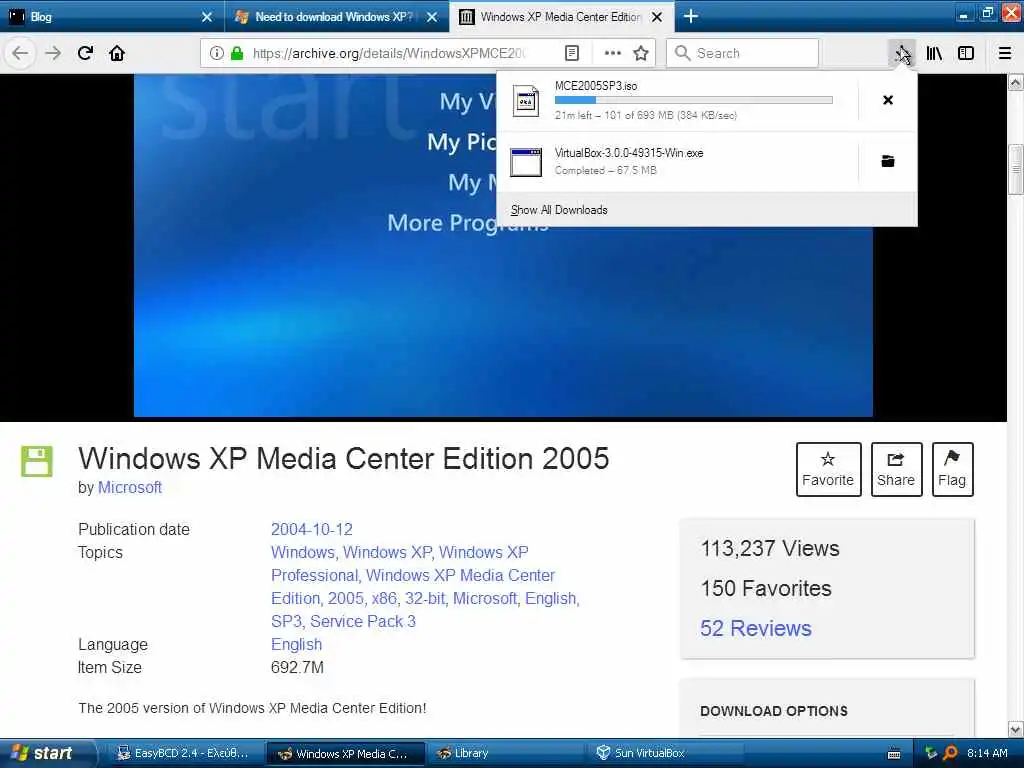Open the Service Pack 3 topic link
This screenshot has width=1024, height=768.
coord(362,621)
